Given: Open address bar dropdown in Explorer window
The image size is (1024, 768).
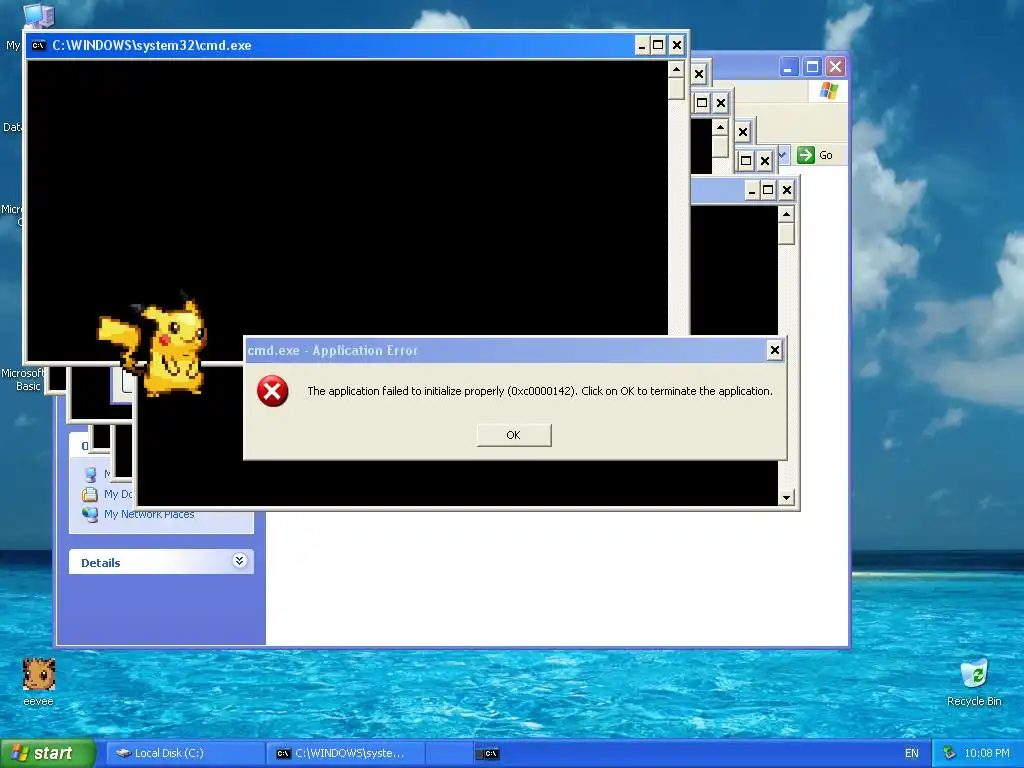Looking at the screenshot, I should click(783, 155).
